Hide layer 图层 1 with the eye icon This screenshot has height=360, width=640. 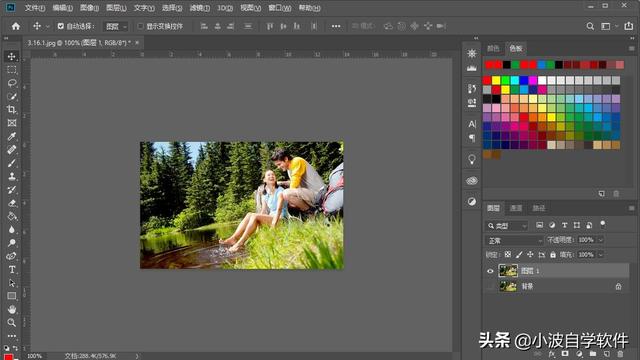click(x=490, y=271)
